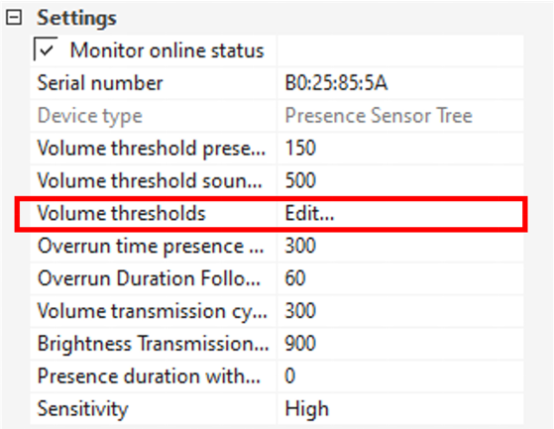The image size is (554, 429).
Task: Edit Presence duration value 0
Action: (x=400, y=376)
